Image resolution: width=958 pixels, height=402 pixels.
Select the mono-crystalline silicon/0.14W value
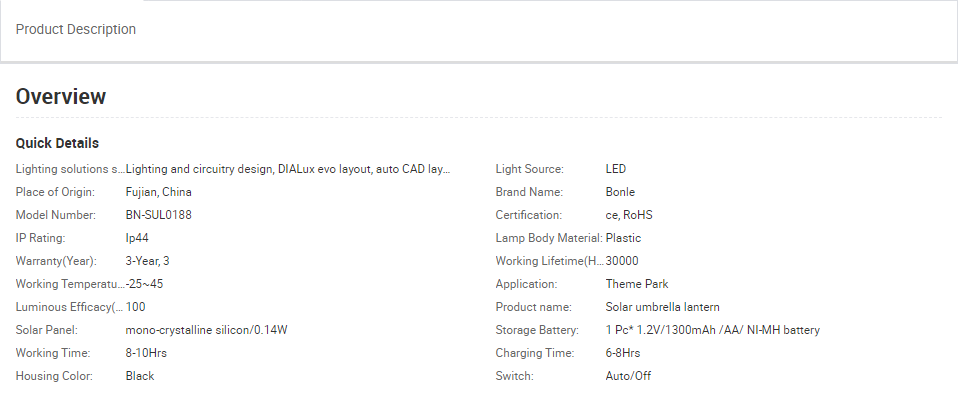point(207,330)
